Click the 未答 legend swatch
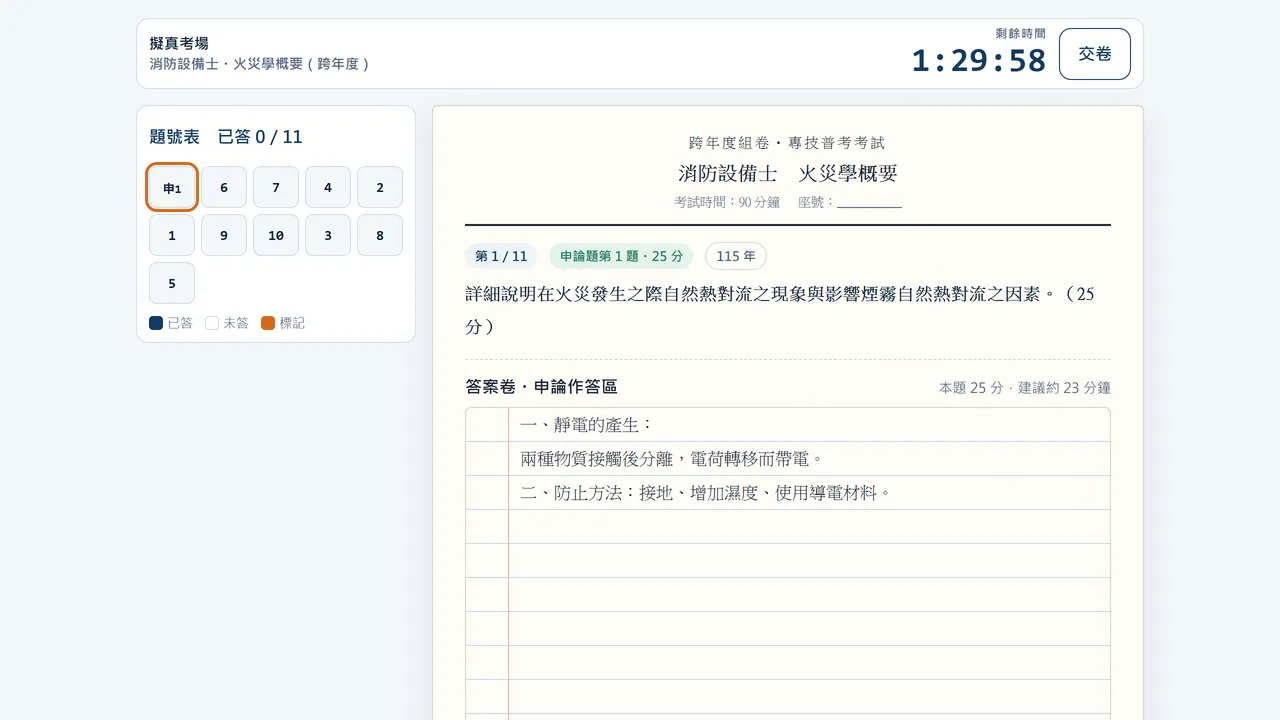 click(212, 323)
